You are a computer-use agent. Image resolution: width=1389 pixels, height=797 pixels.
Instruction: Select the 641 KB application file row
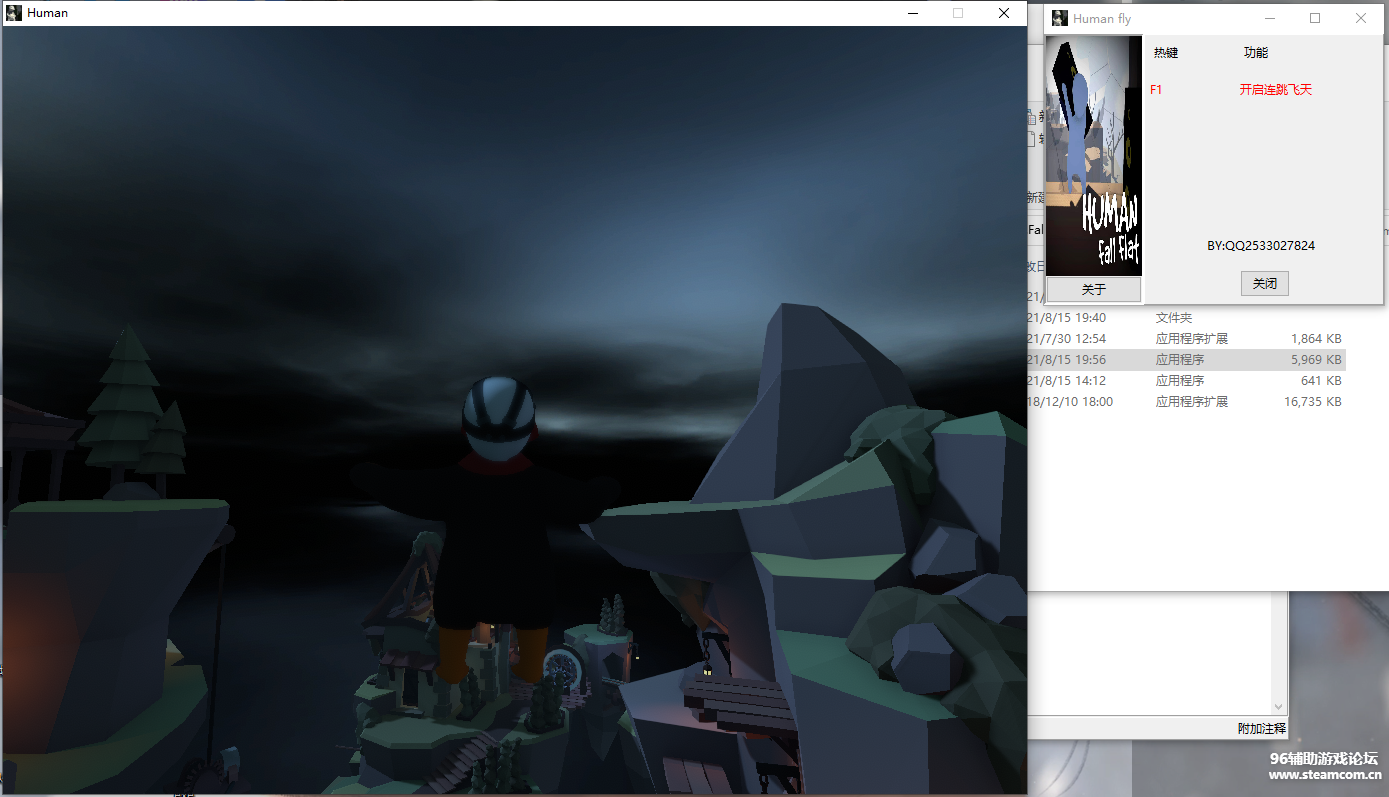tap(1185, 381)
